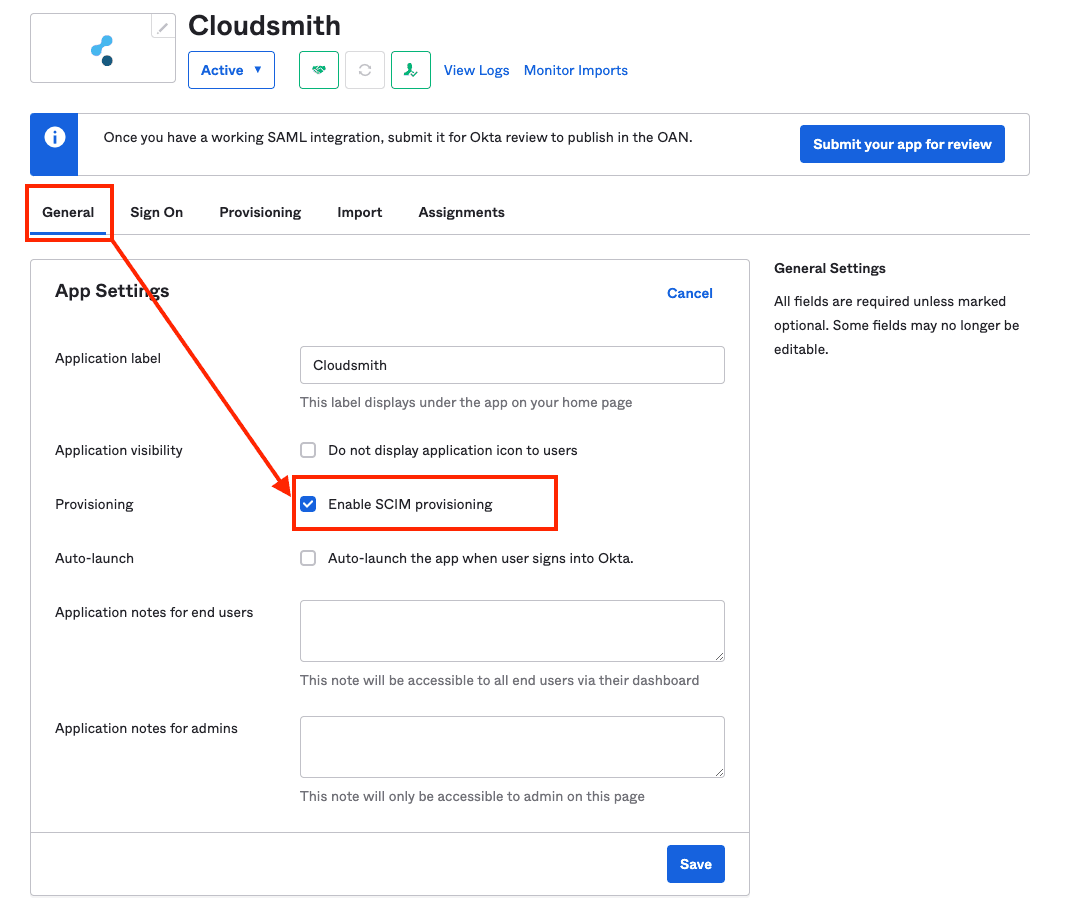Screen dimensions: 1087x911
Task: Open Monitor Imports link
Action: (576, 70)
